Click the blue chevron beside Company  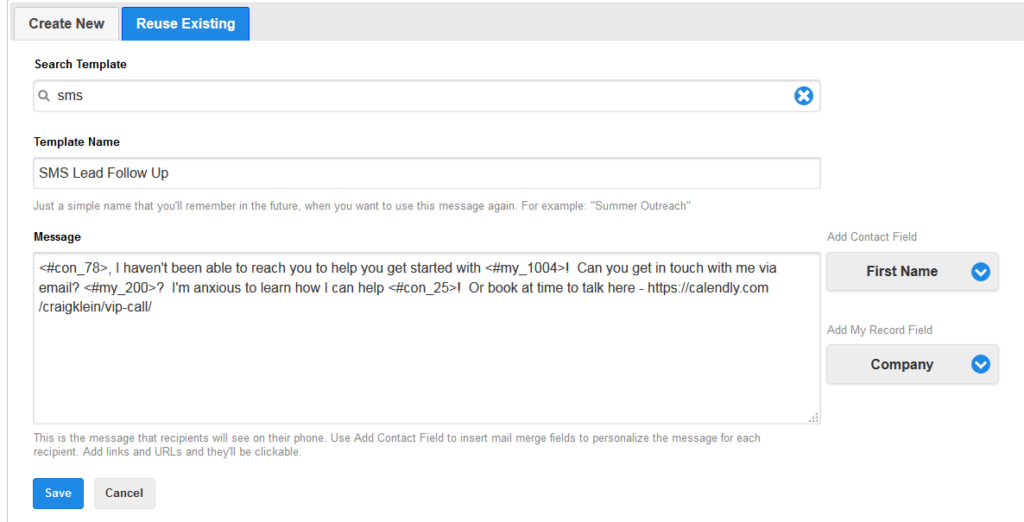(980, 365)
